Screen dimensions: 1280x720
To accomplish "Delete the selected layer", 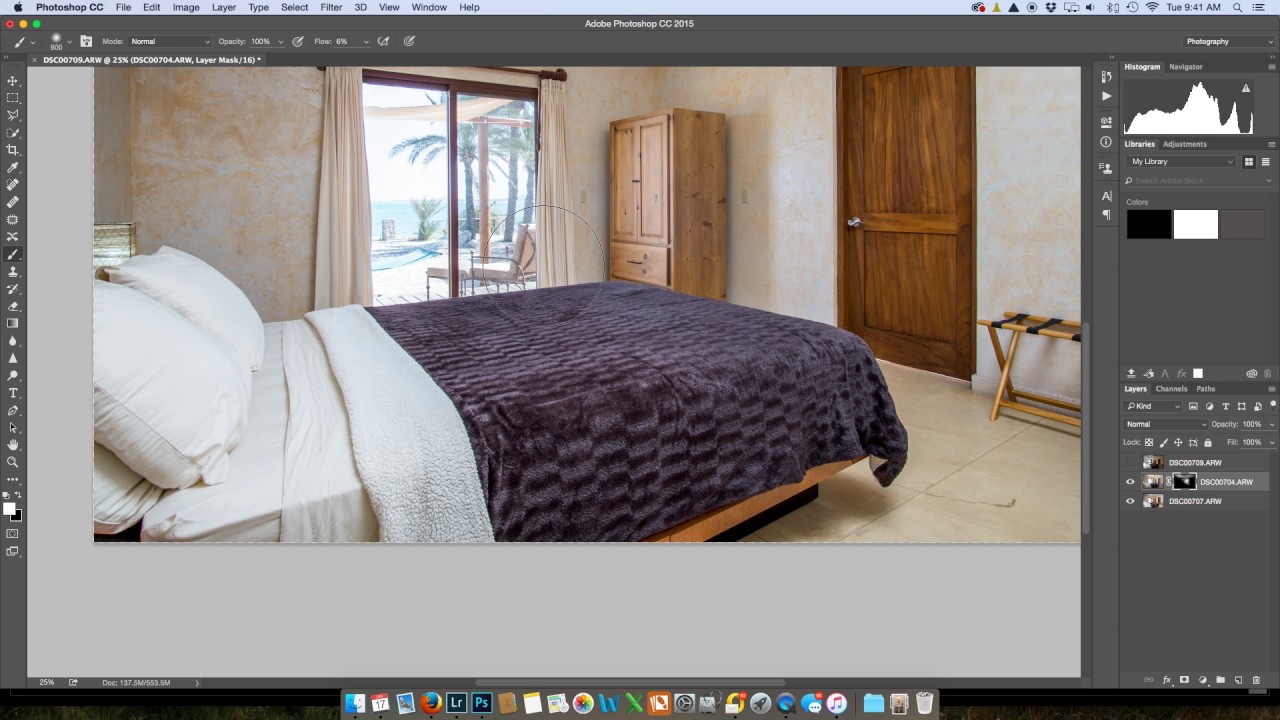I will click(1256, 680).
